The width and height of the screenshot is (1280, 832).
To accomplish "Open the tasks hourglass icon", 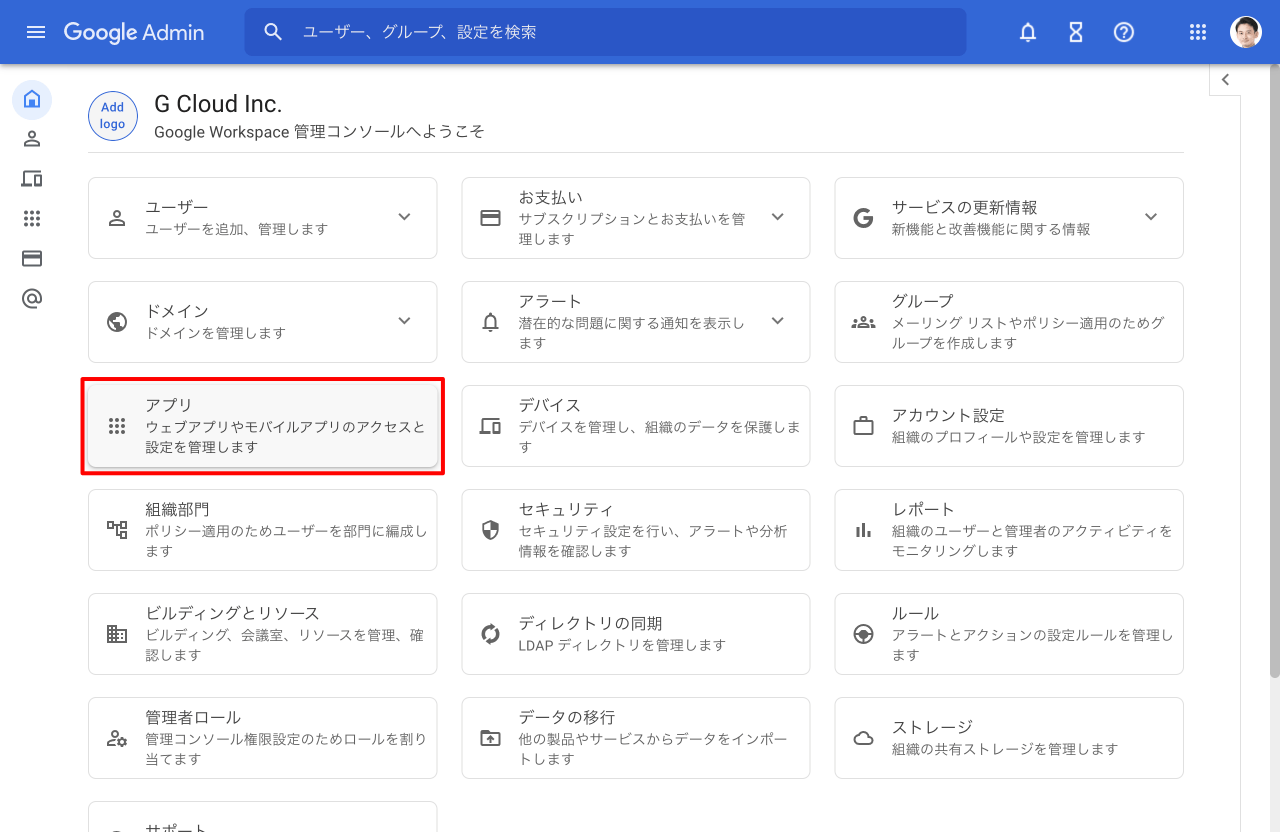I will click(x=1076, y=32).
